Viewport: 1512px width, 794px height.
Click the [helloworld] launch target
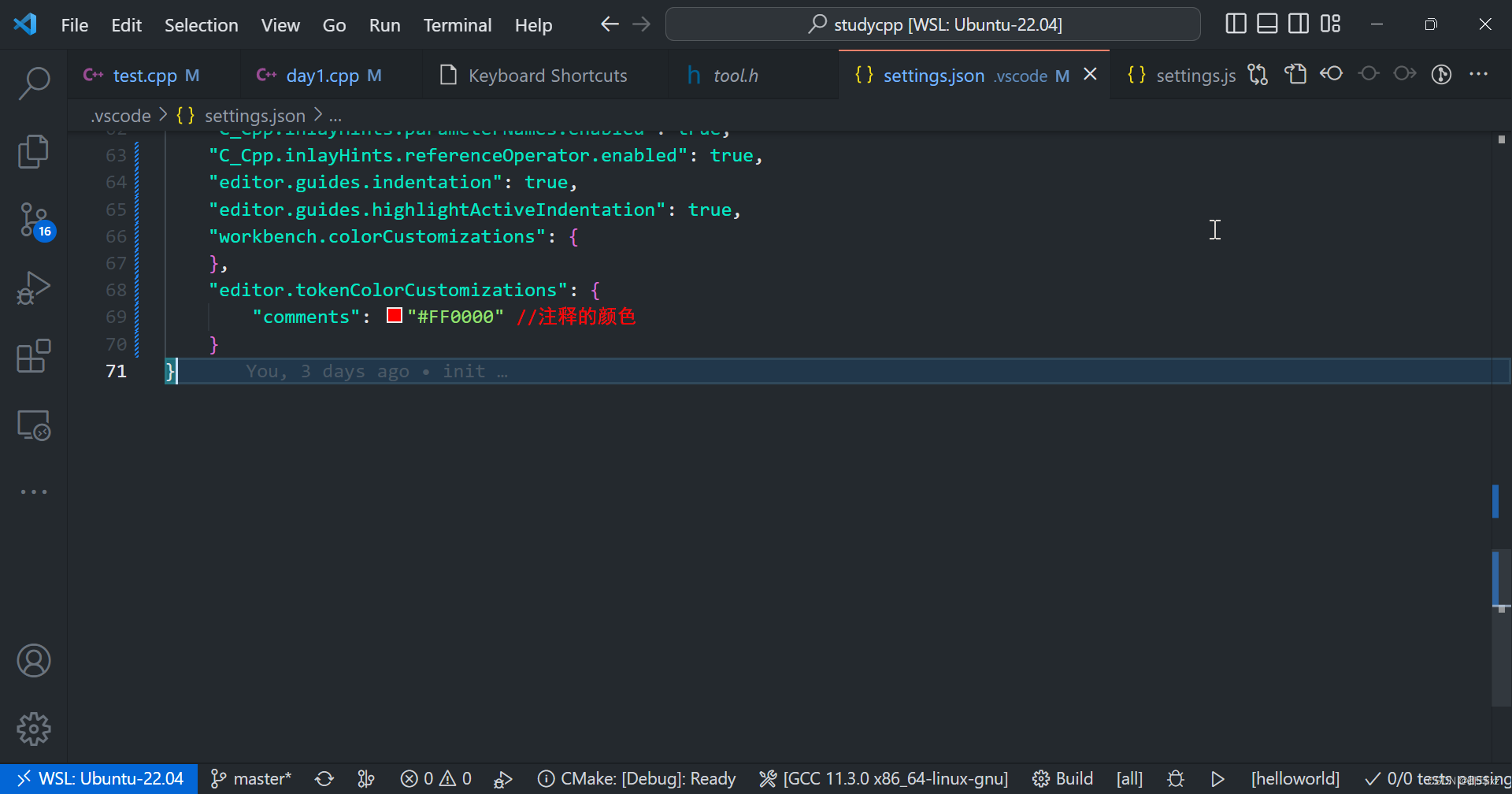[1295, 779]
